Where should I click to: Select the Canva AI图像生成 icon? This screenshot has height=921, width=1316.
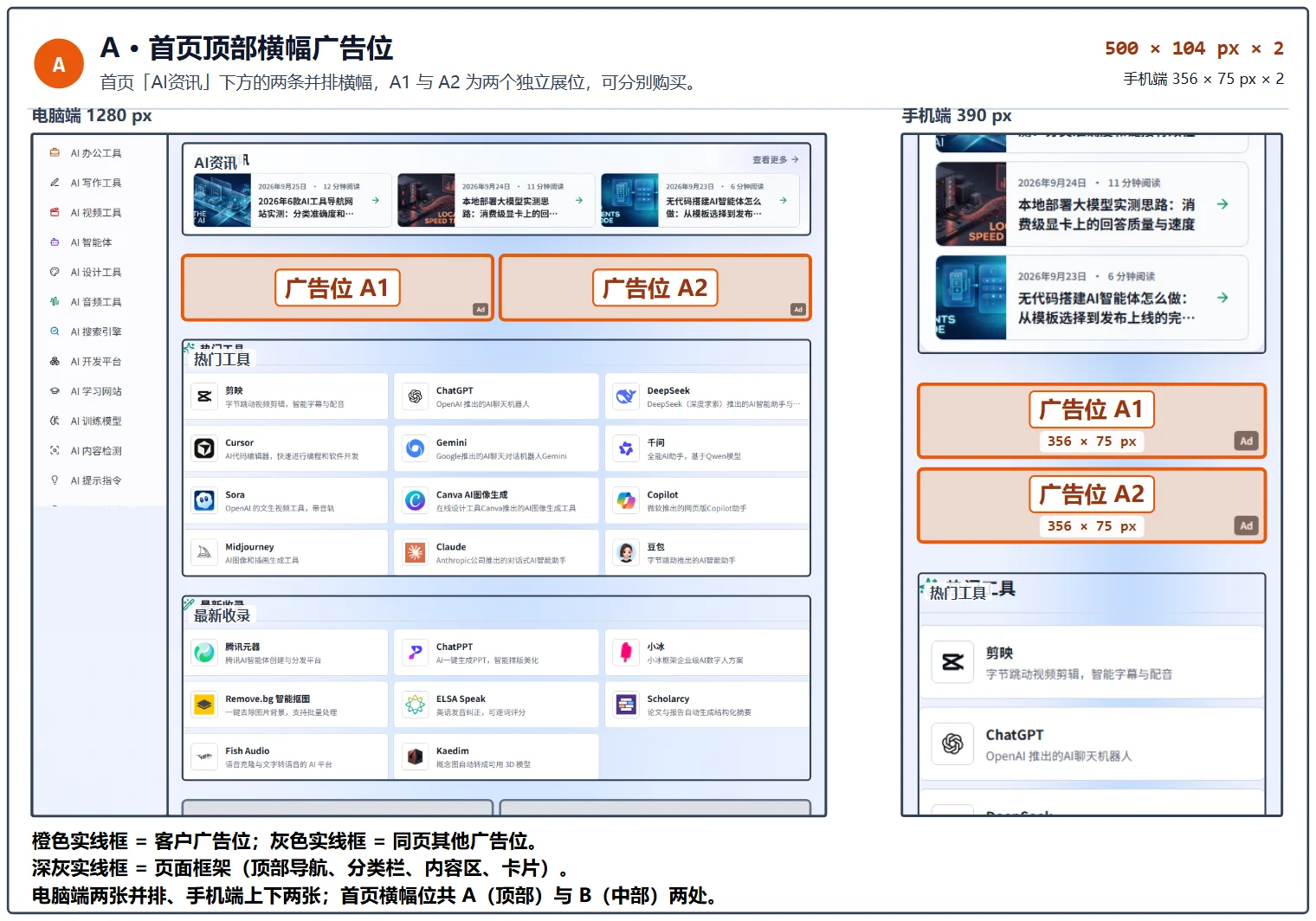[416, 500]
